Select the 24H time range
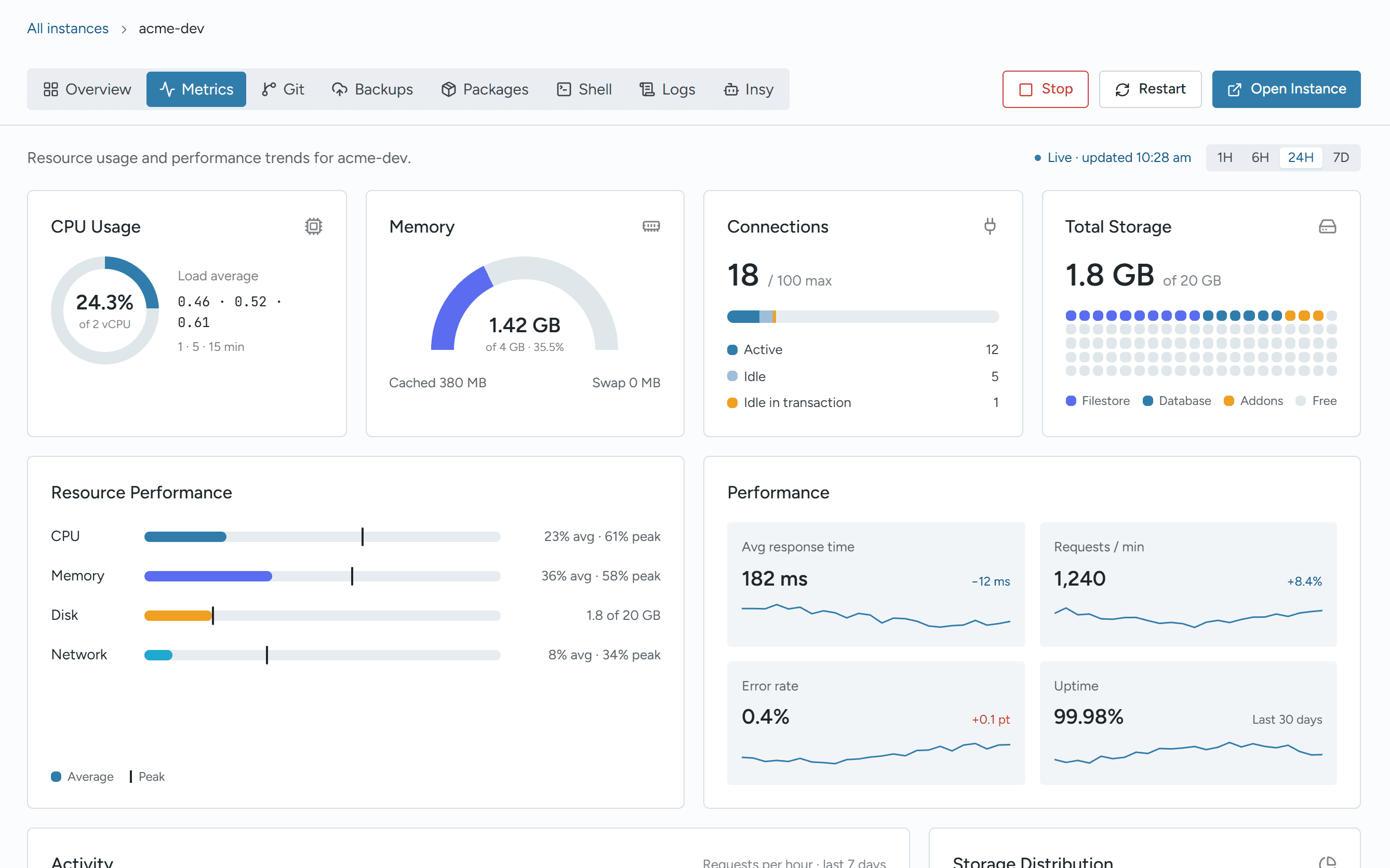This screenshot has height=868, width=1390. click(1300, 157)
